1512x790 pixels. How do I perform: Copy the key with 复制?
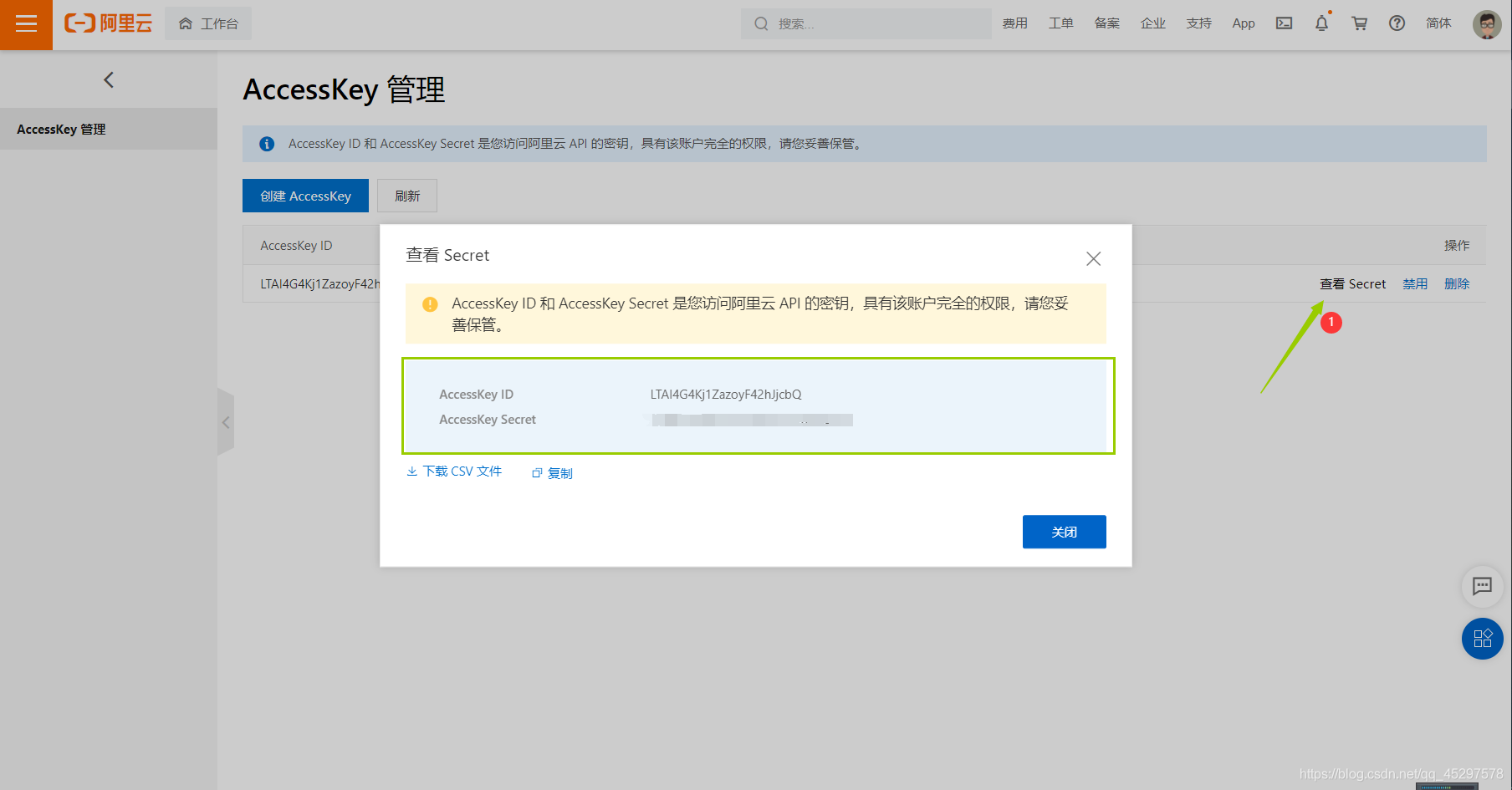point(552,473)
